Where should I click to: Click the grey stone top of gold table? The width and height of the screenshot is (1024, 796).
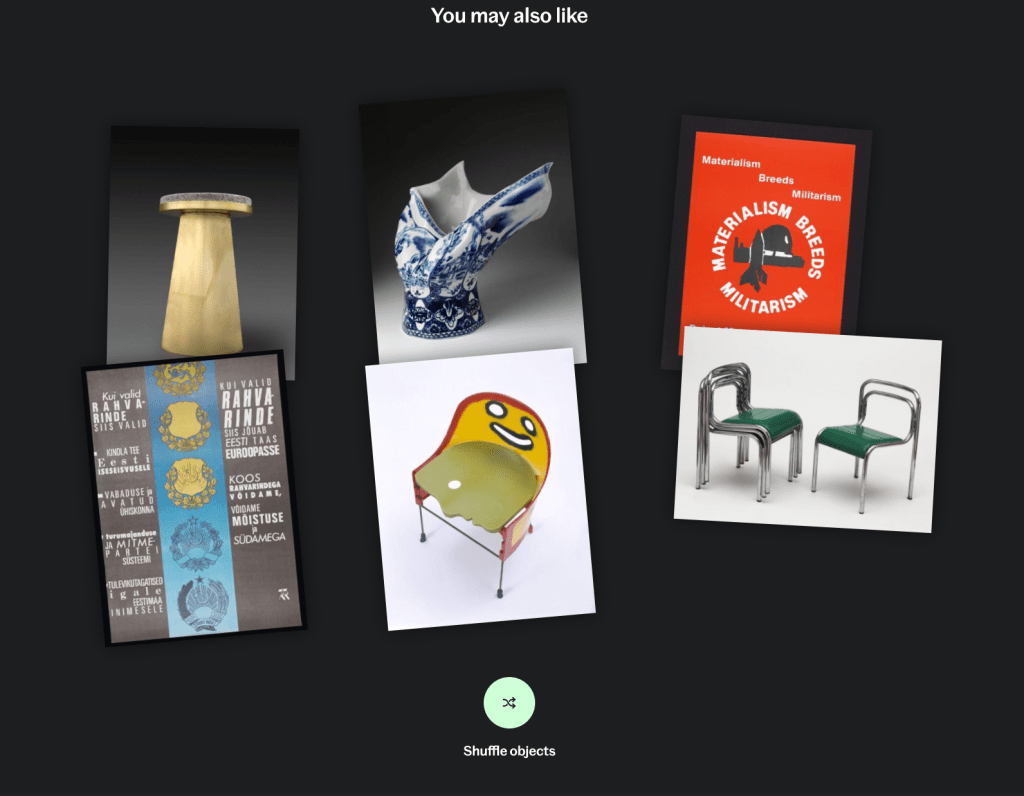[x=206, y=199]
